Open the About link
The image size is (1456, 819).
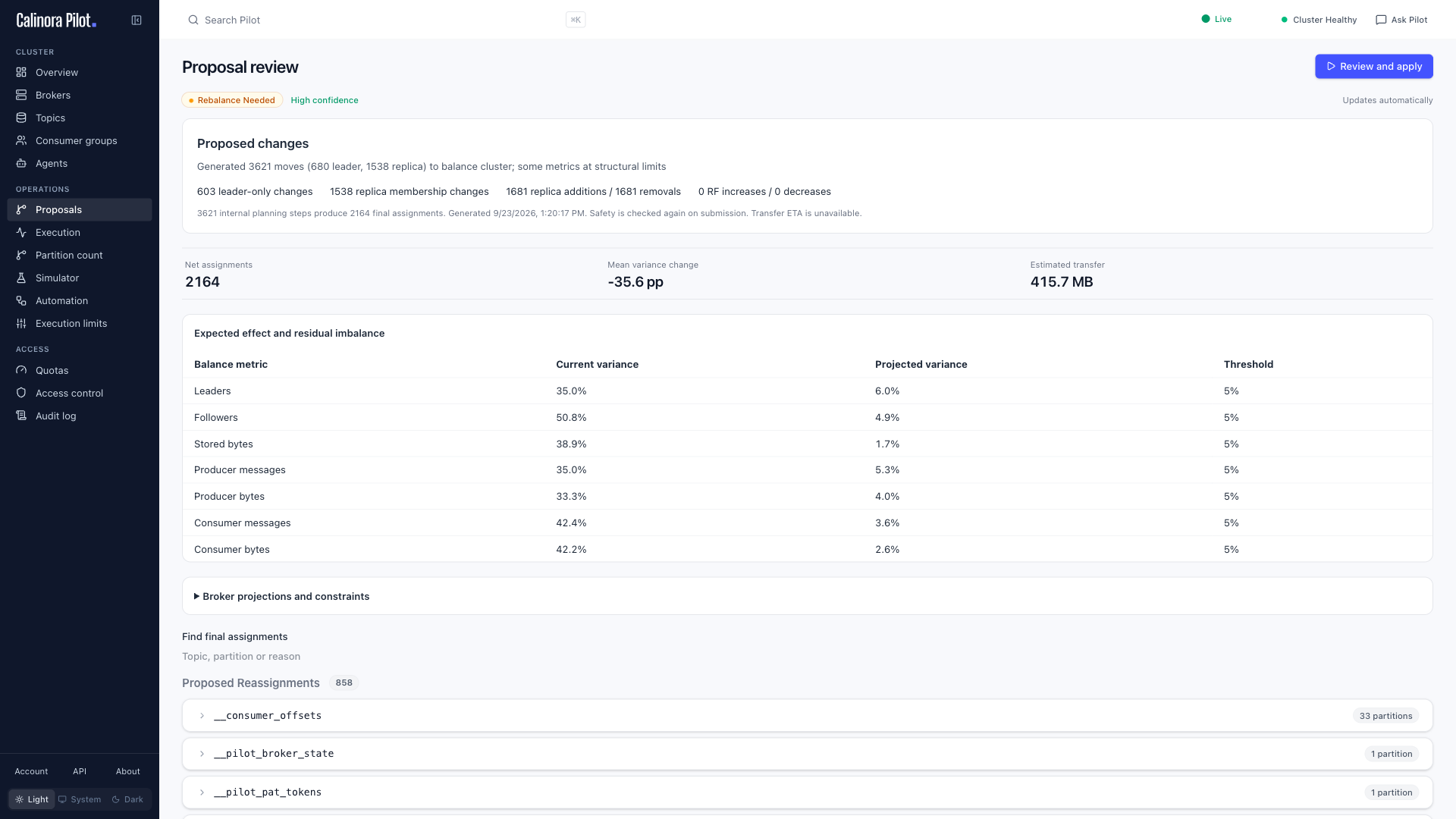pos(128,771)
